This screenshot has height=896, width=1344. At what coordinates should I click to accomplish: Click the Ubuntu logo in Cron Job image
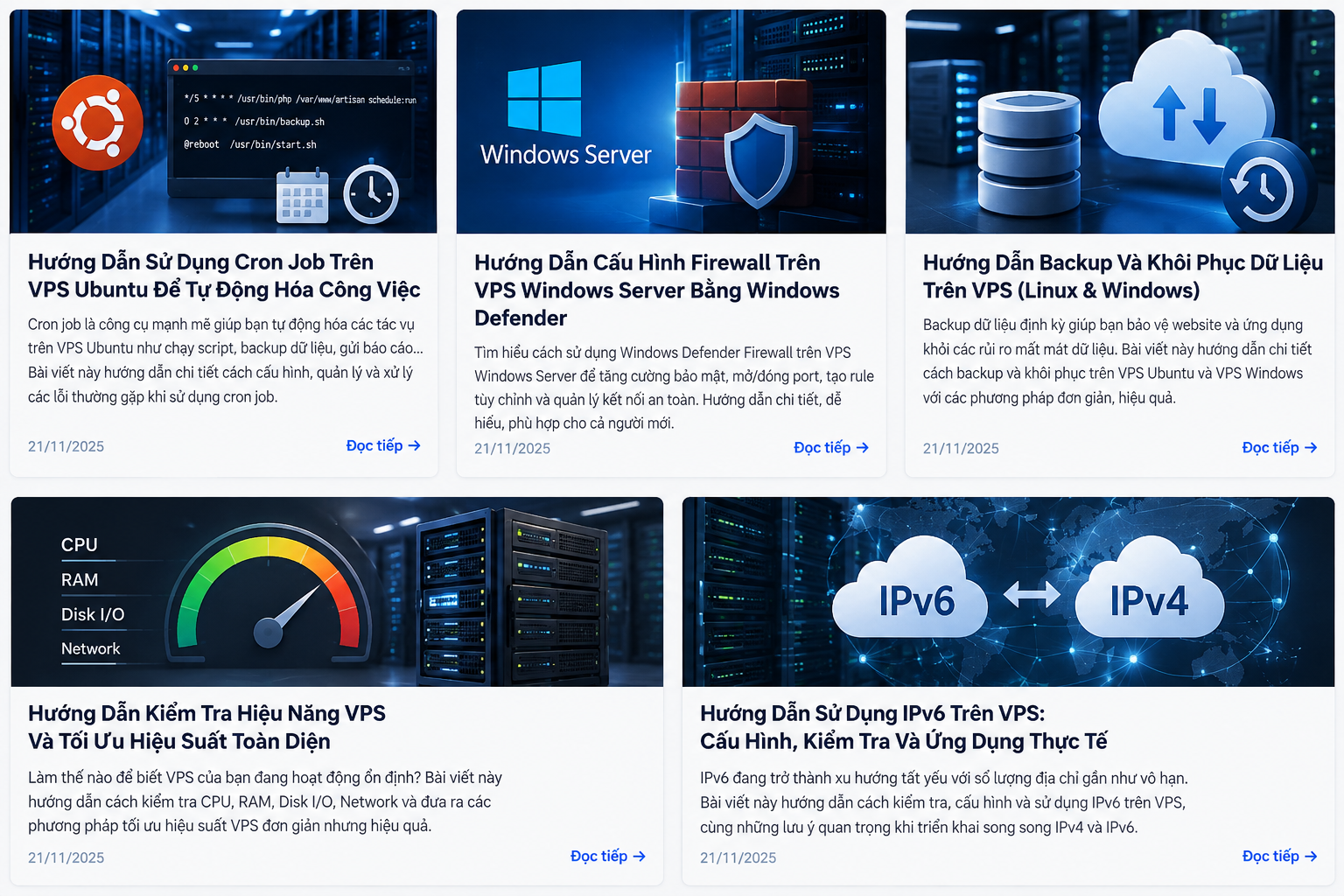(x=97, y=123)
